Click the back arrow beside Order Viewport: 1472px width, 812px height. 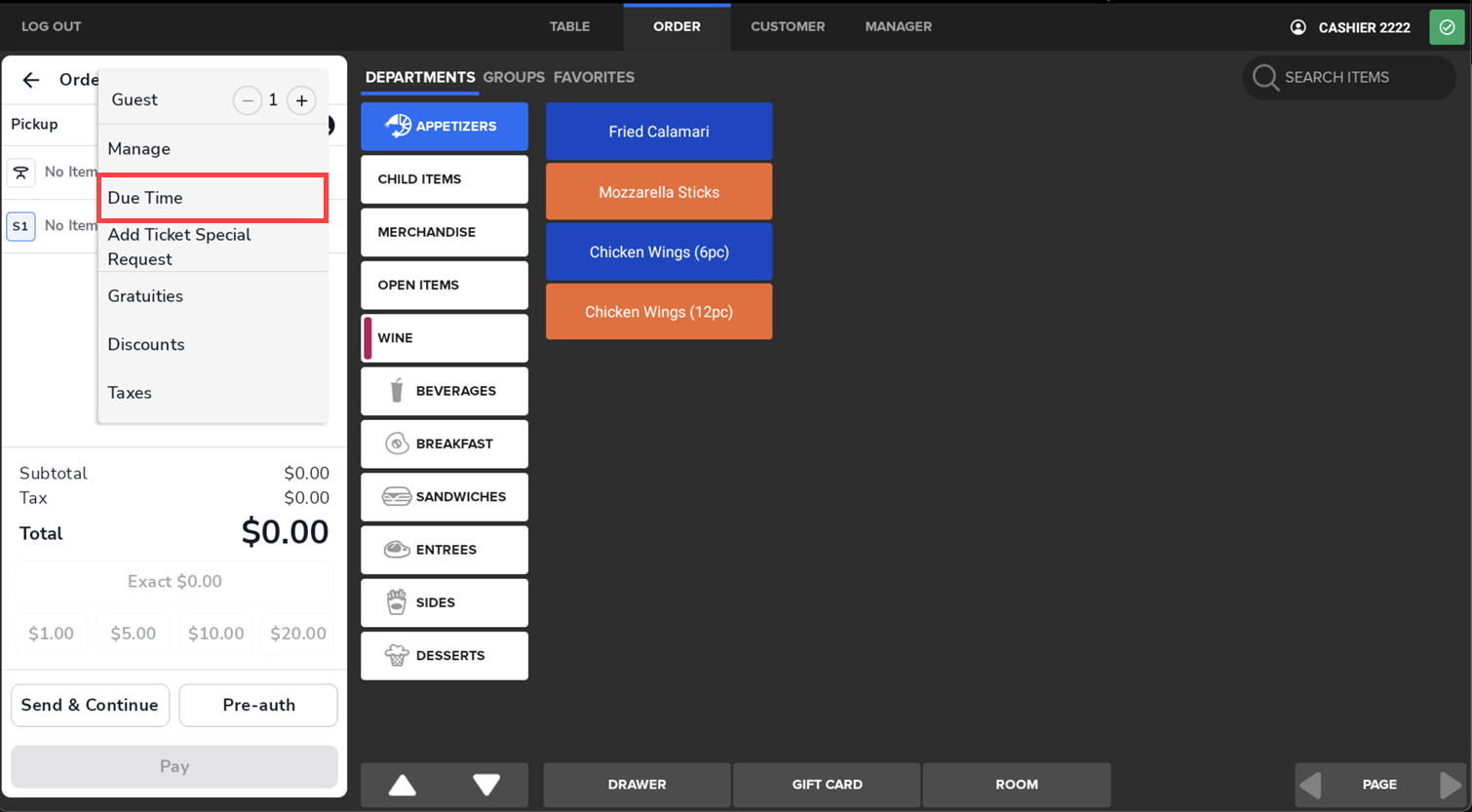31,80
